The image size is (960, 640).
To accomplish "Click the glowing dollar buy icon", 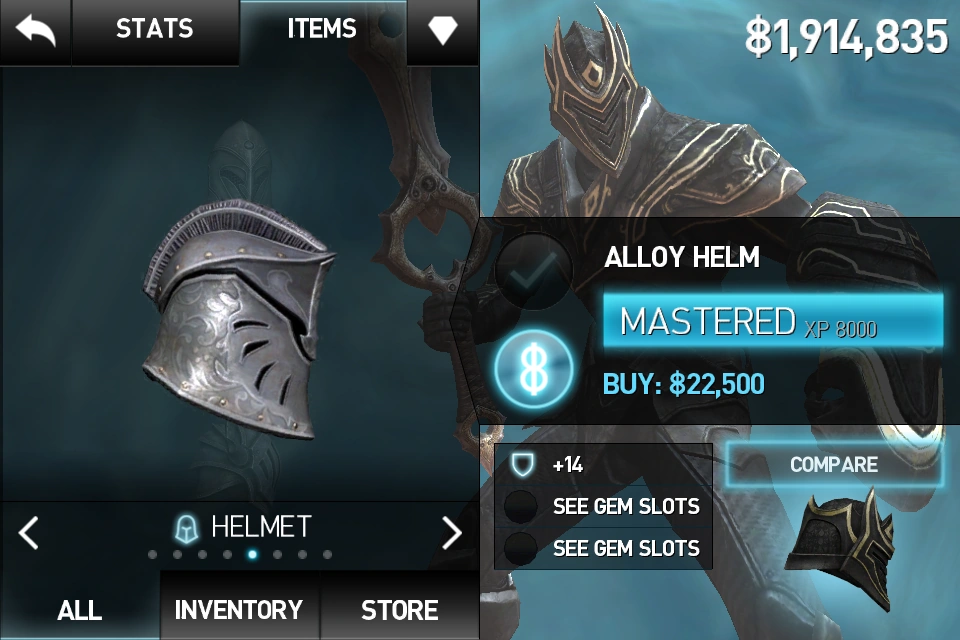I will point(533,369).
